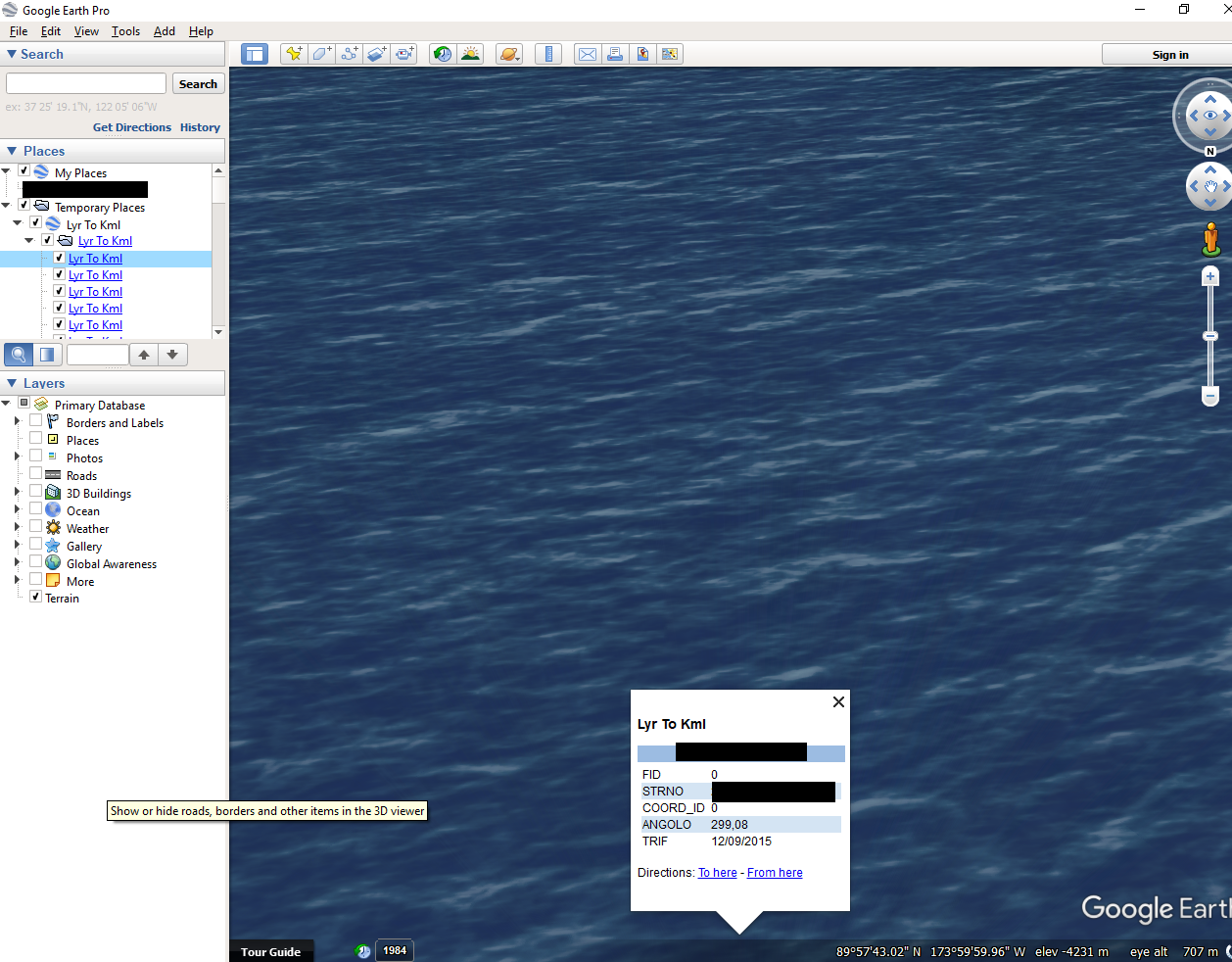
Task: Uncheck the My Places checkbox
Action: 24,170
